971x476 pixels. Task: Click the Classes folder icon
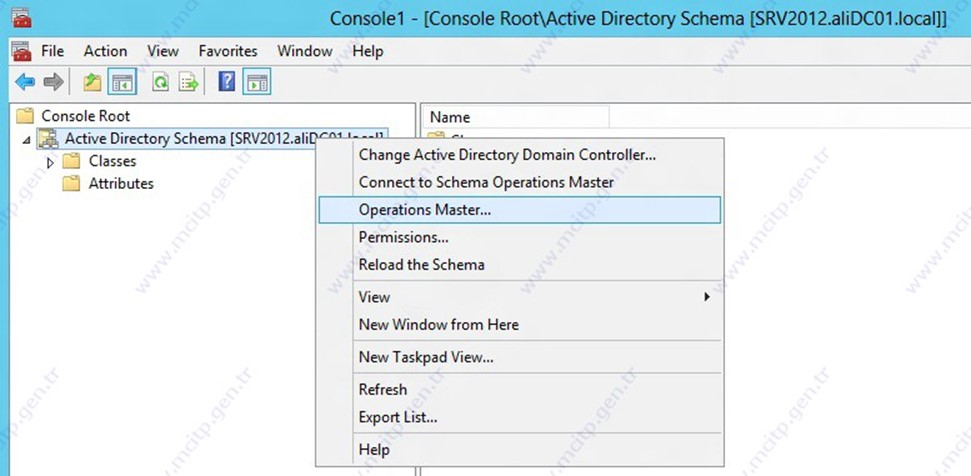click(x=72, y=161)
